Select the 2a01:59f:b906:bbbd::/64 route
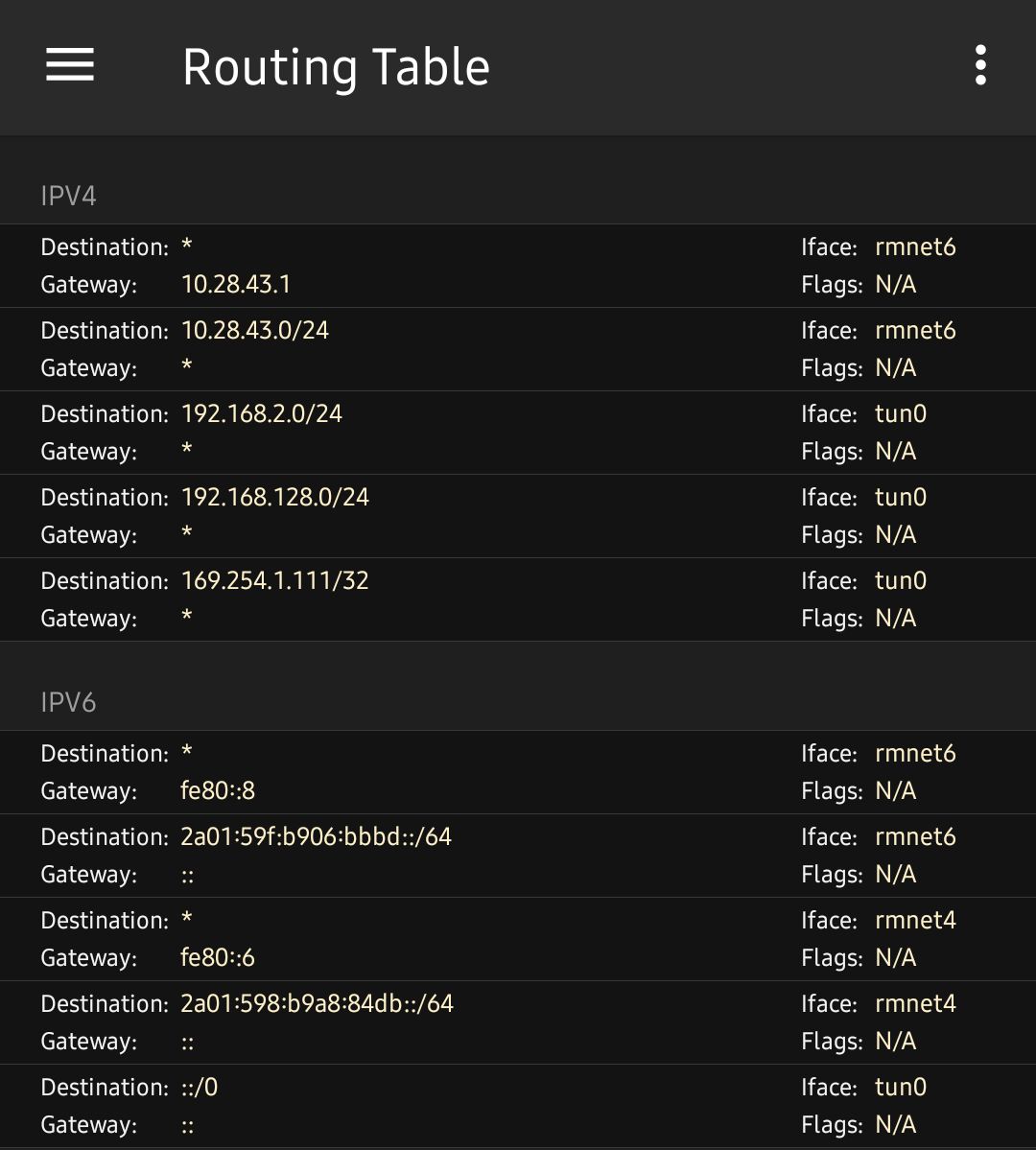This screenshot has height=1150, width=1036. [x=518, y=856]
